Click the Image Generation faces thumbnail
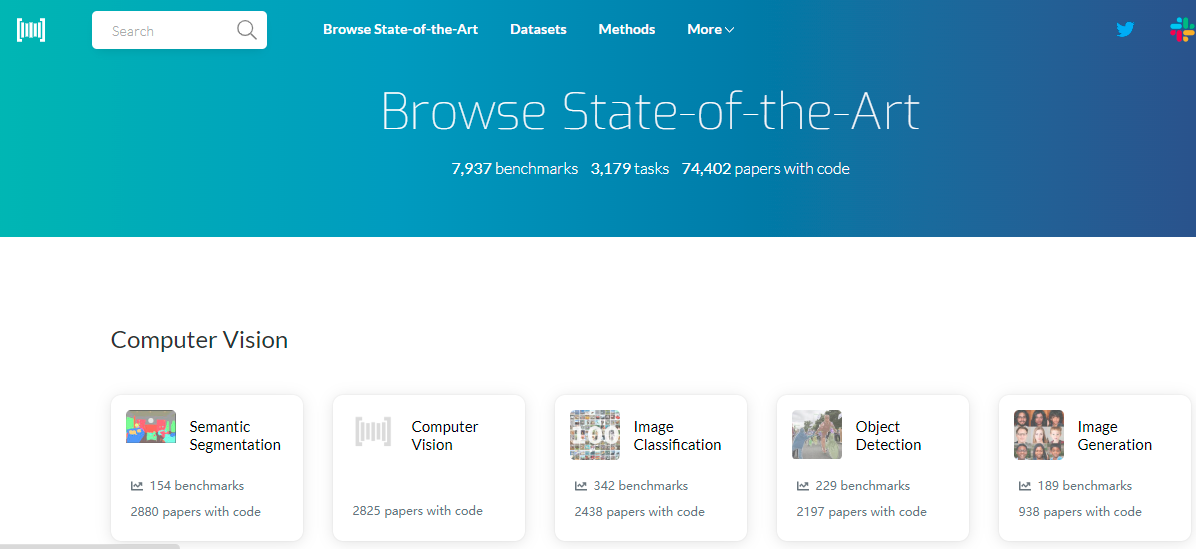1196x549 pixels. coord(1039,435)
